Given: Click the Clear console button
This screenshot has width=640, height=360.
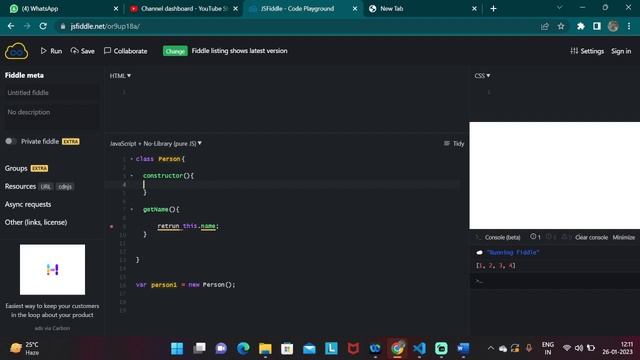Looking at the screenshot, I should [x=591, y=237].
